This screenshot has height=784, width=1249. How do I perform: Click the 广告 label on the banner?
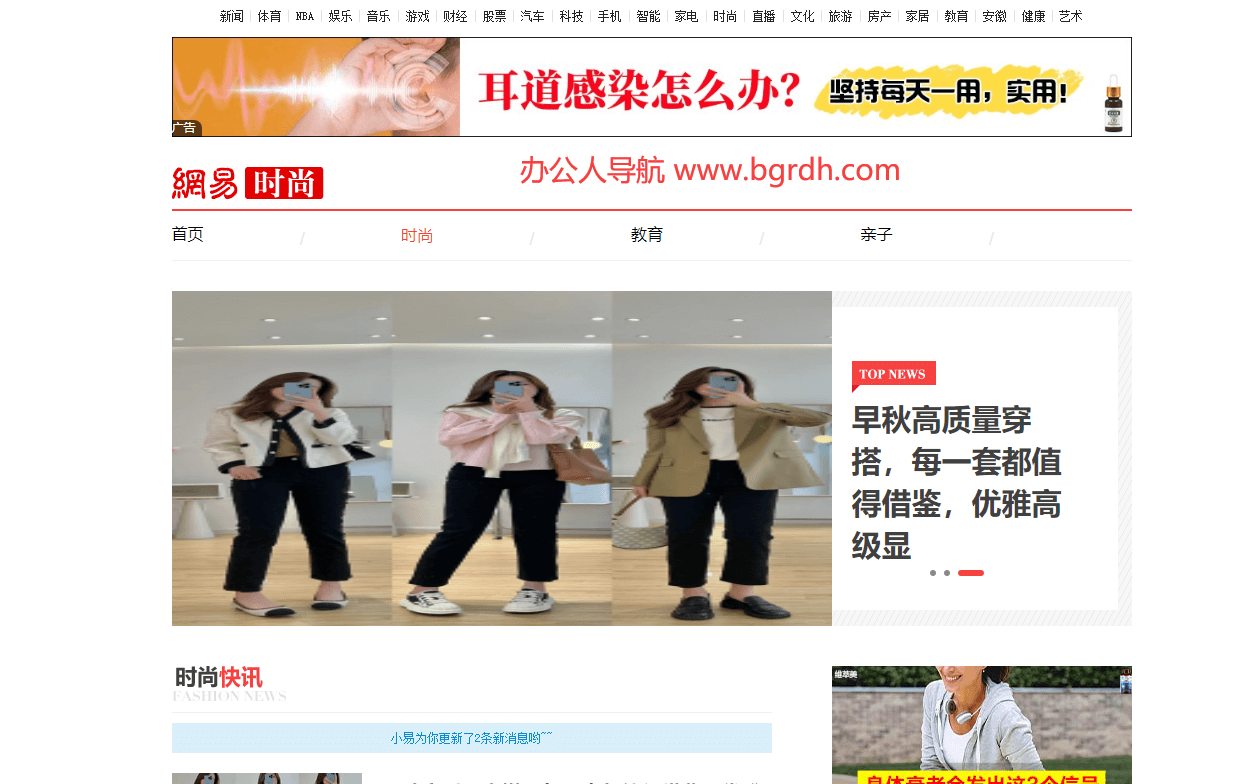click(x=183, y=128)
